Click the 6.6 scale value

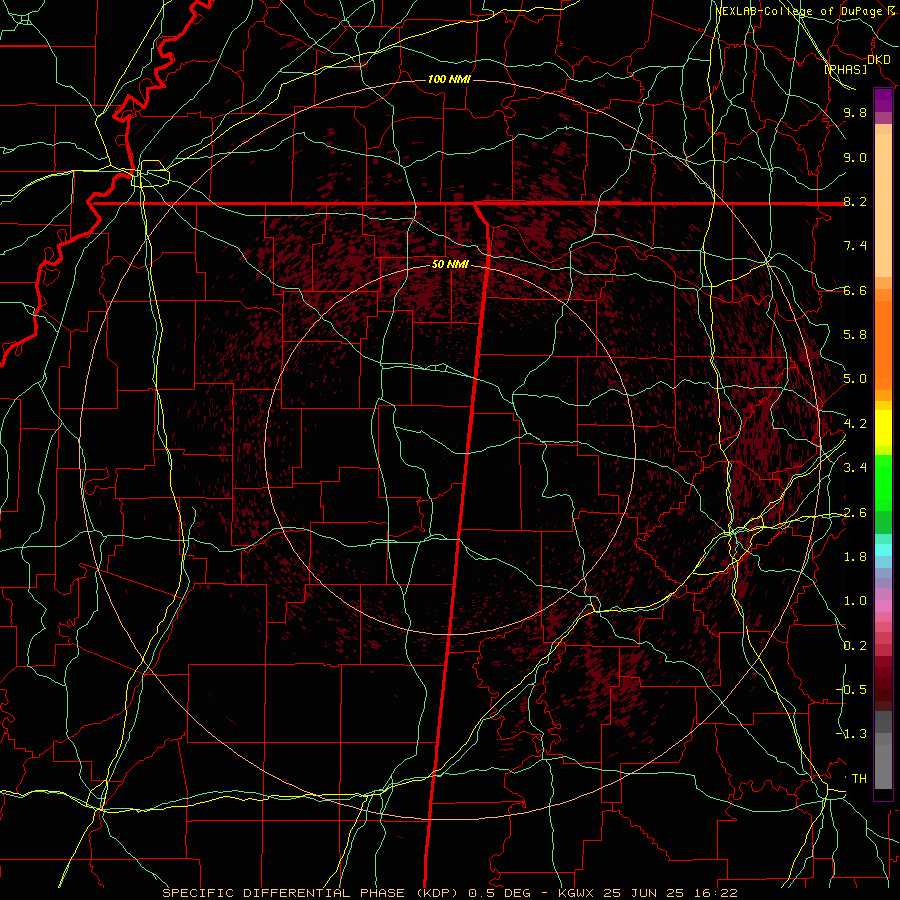coord(855,290)
